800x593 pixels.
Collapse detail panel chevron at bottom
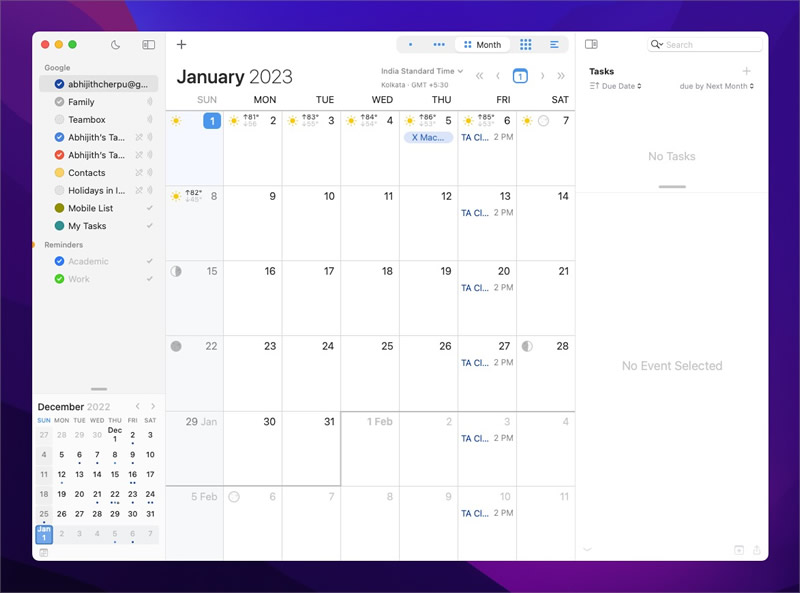(x=587, y=550)
